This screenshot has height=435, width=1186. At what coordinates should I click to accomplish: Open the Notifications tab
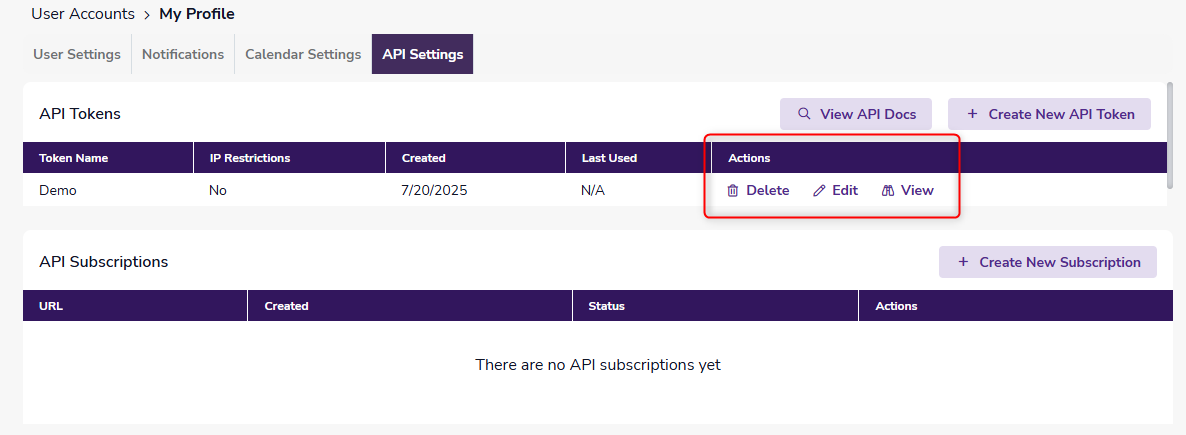point(183,54)
